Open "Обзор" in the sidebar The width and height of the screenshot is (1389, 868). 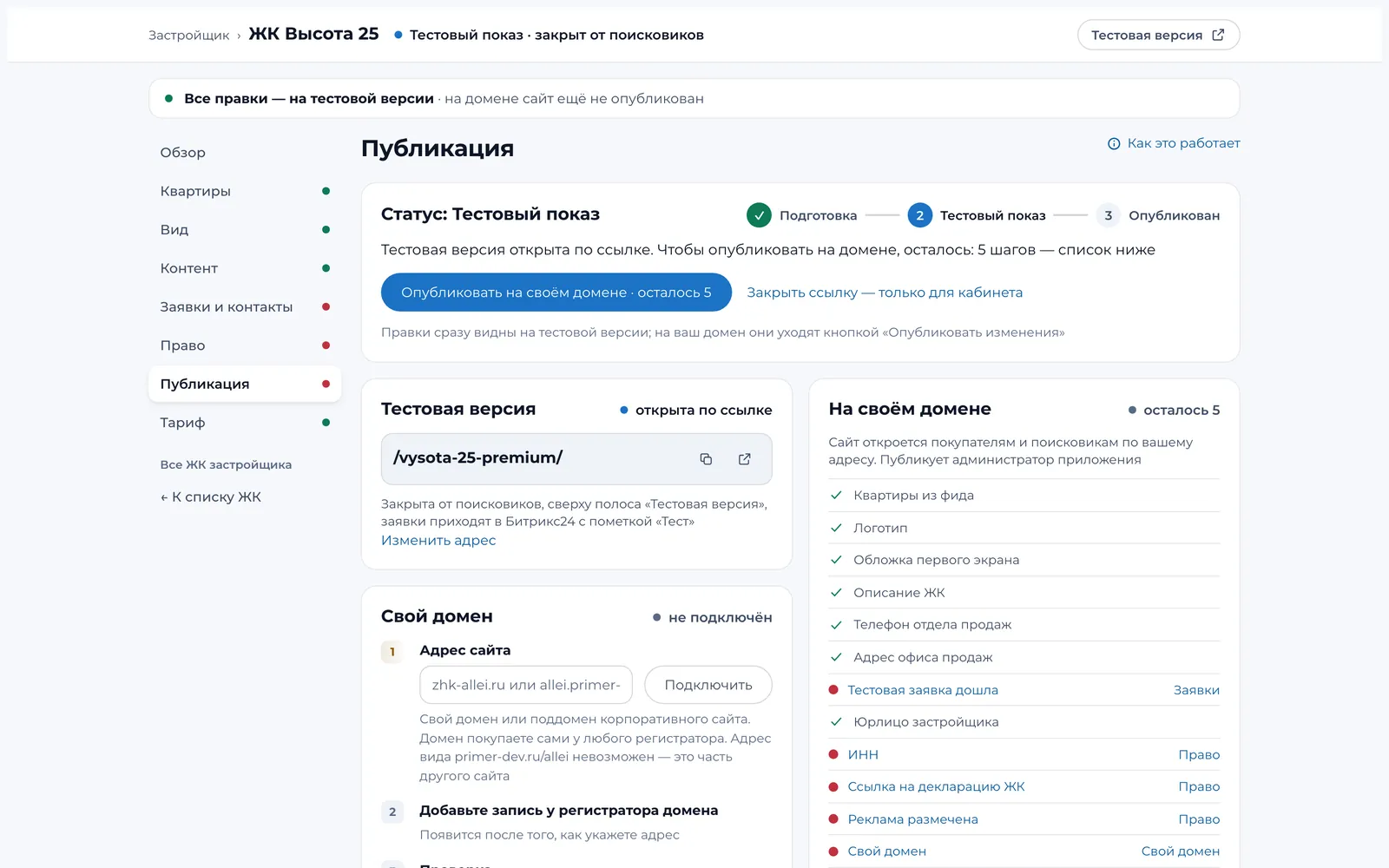tap(245, 153)
